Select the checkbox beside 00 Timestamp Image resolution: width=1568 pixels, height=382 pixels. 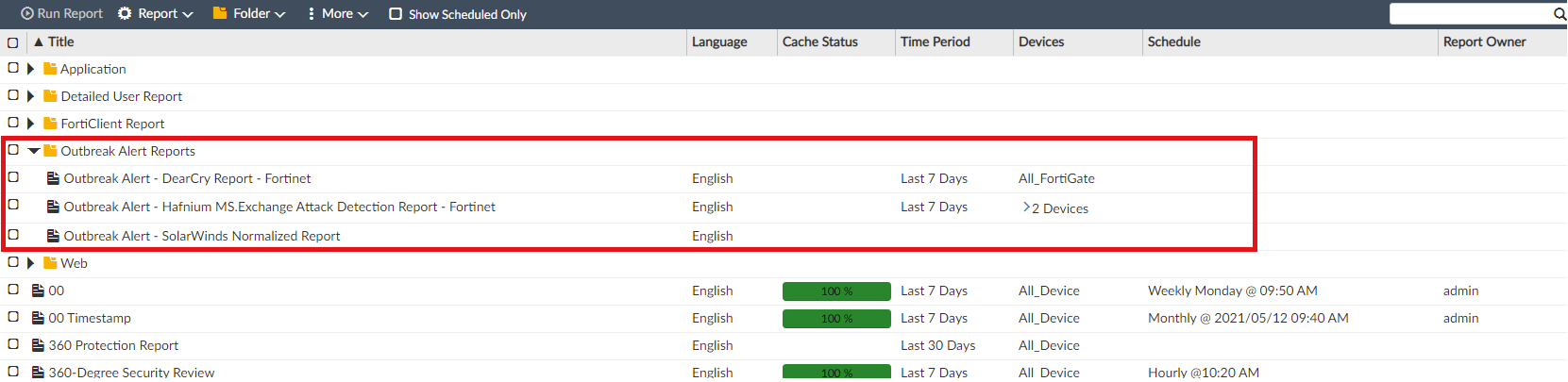pos(13,317)
